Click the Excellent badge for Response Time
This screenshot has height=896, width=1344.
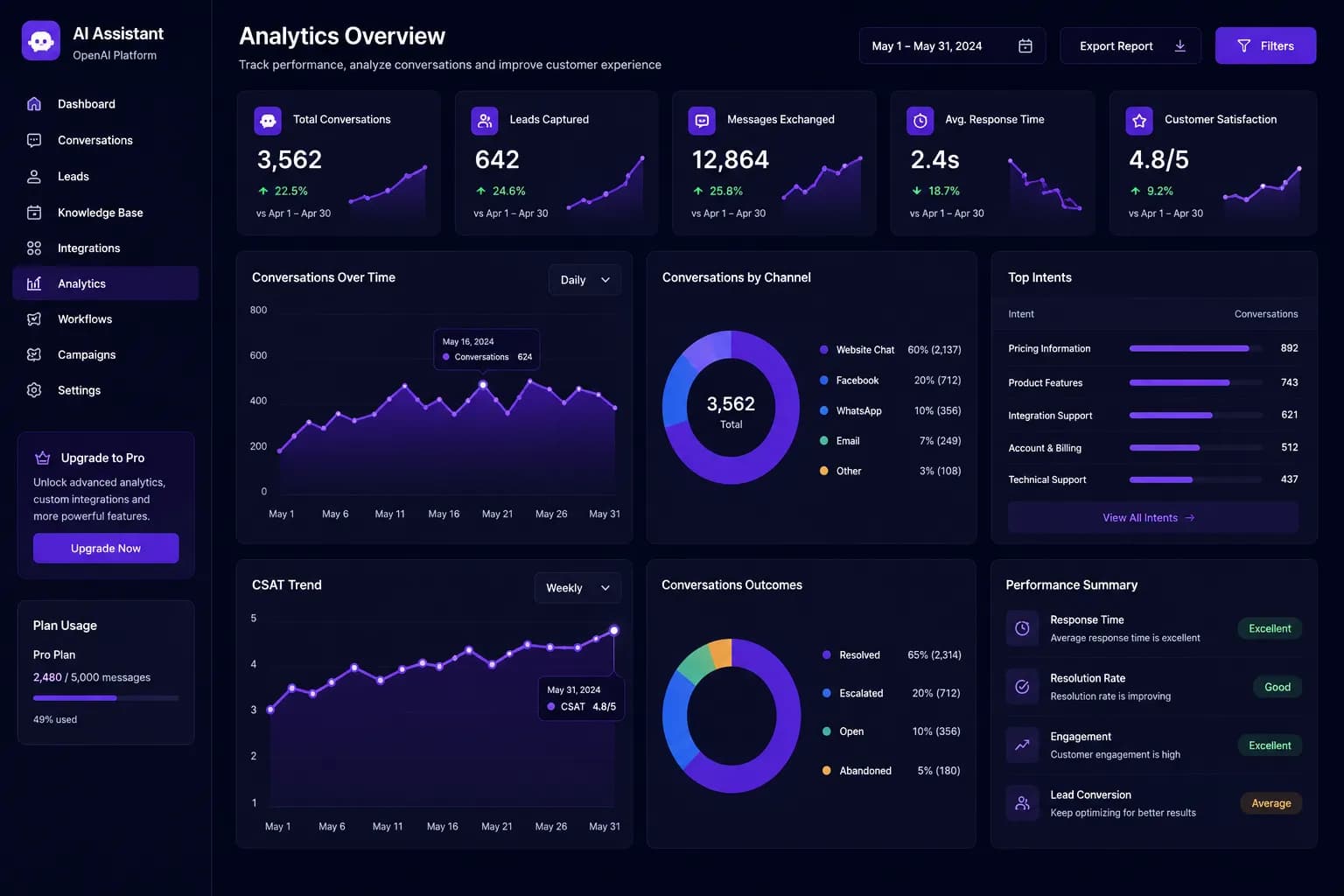pos(1270,628)
